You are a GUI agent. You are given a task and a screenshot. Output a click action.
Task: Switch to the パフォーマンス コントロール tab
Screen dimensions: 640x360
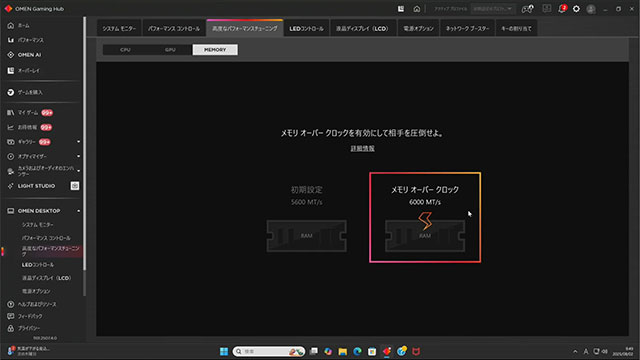click(174, 29)
